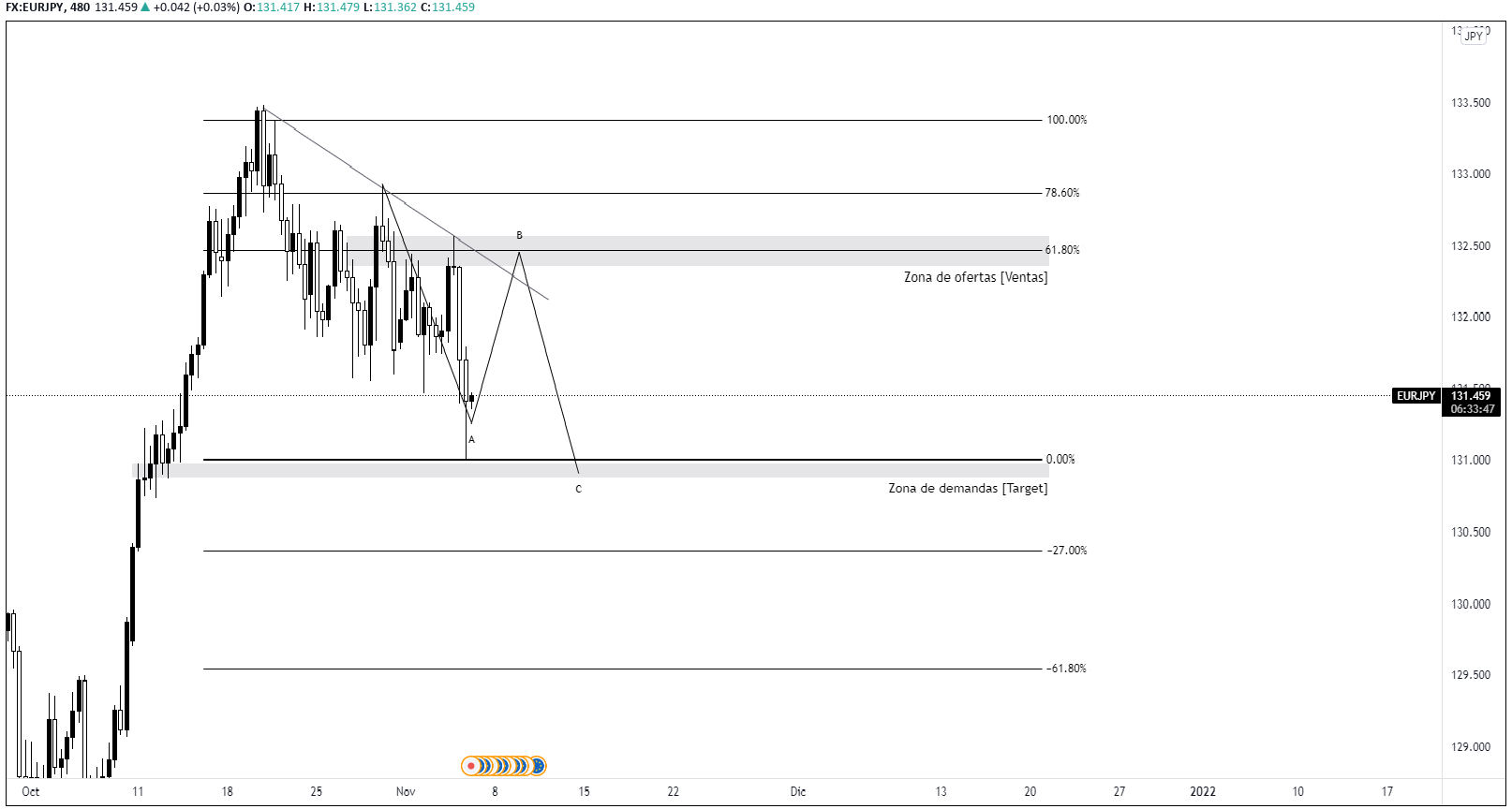1512x809 pixels.
Task: Click the -61.80% Fibonacci extension label
Action: (1066, 669)
